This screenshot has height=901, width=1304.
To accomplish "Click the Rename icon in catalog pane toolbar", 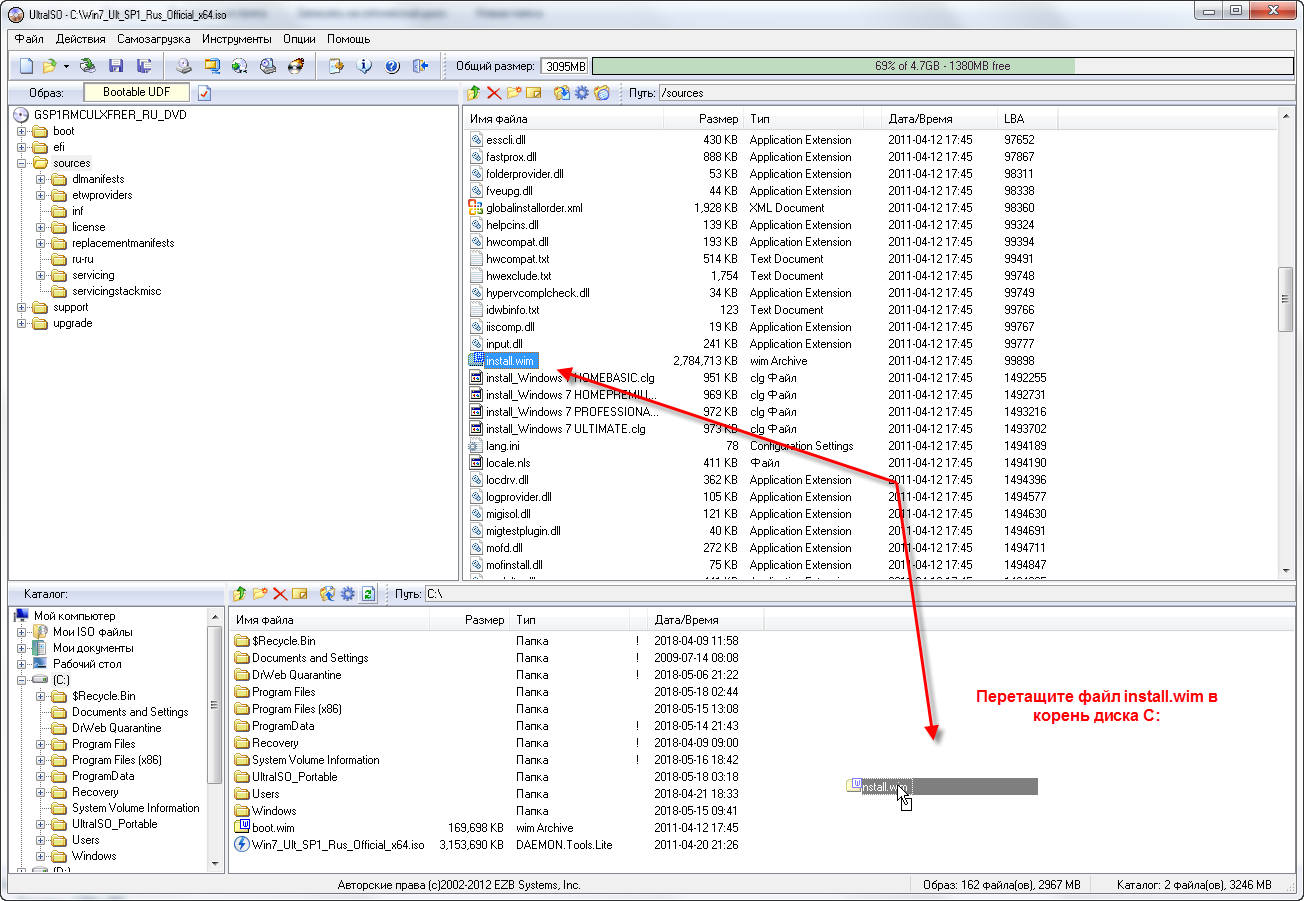I will point(299,594).
